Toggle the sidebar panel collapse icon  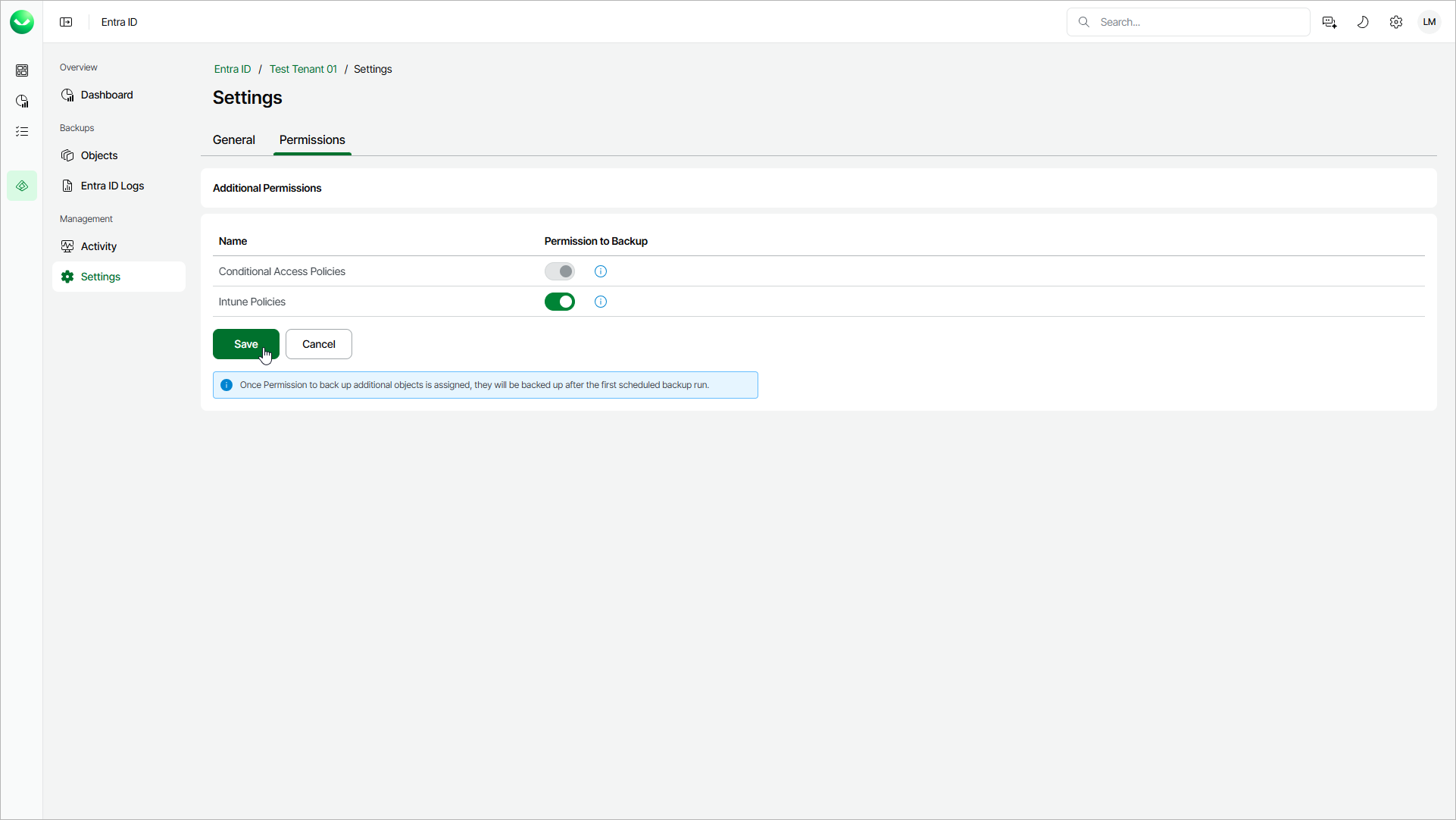click(67, 22)
